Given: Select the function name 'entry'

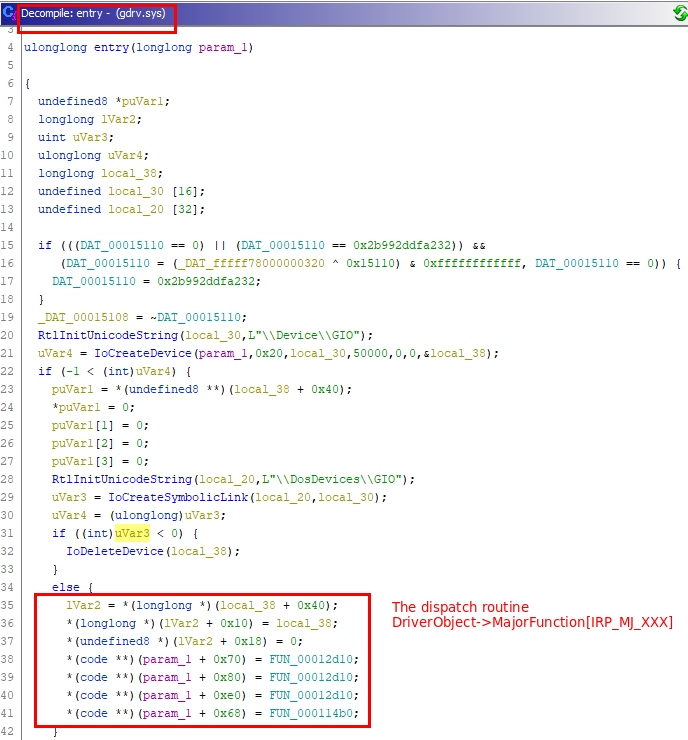Looking at the screenshot, I should click(x=111, y=48).
